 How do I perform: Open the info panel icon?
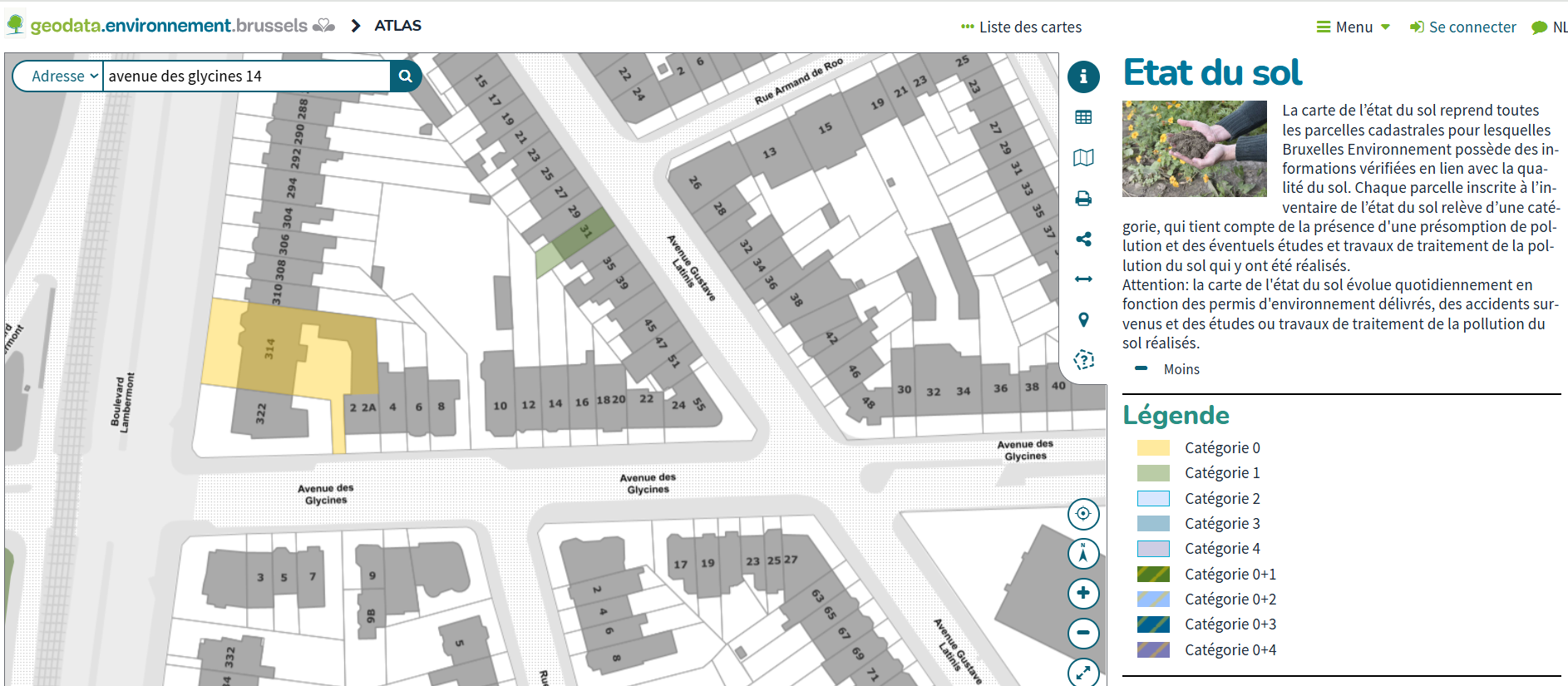1083,76
